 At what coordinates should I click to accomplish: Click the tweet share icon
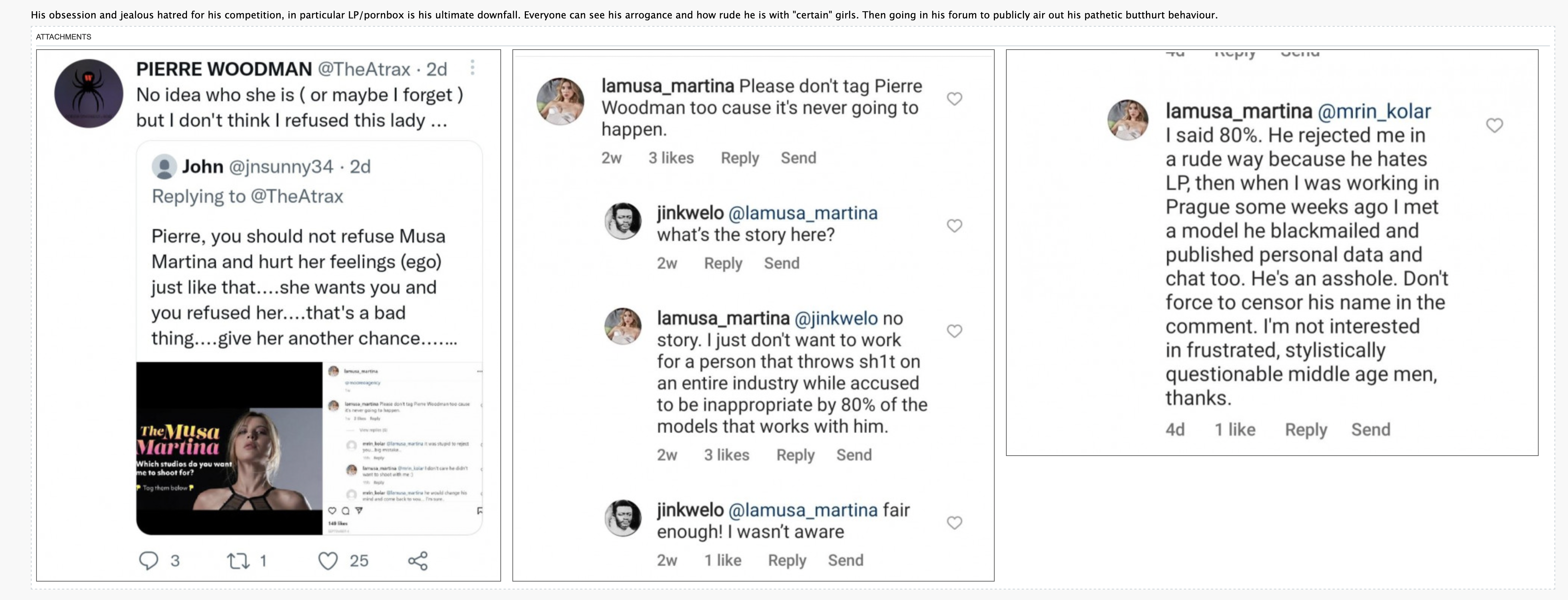coord(418,561)
